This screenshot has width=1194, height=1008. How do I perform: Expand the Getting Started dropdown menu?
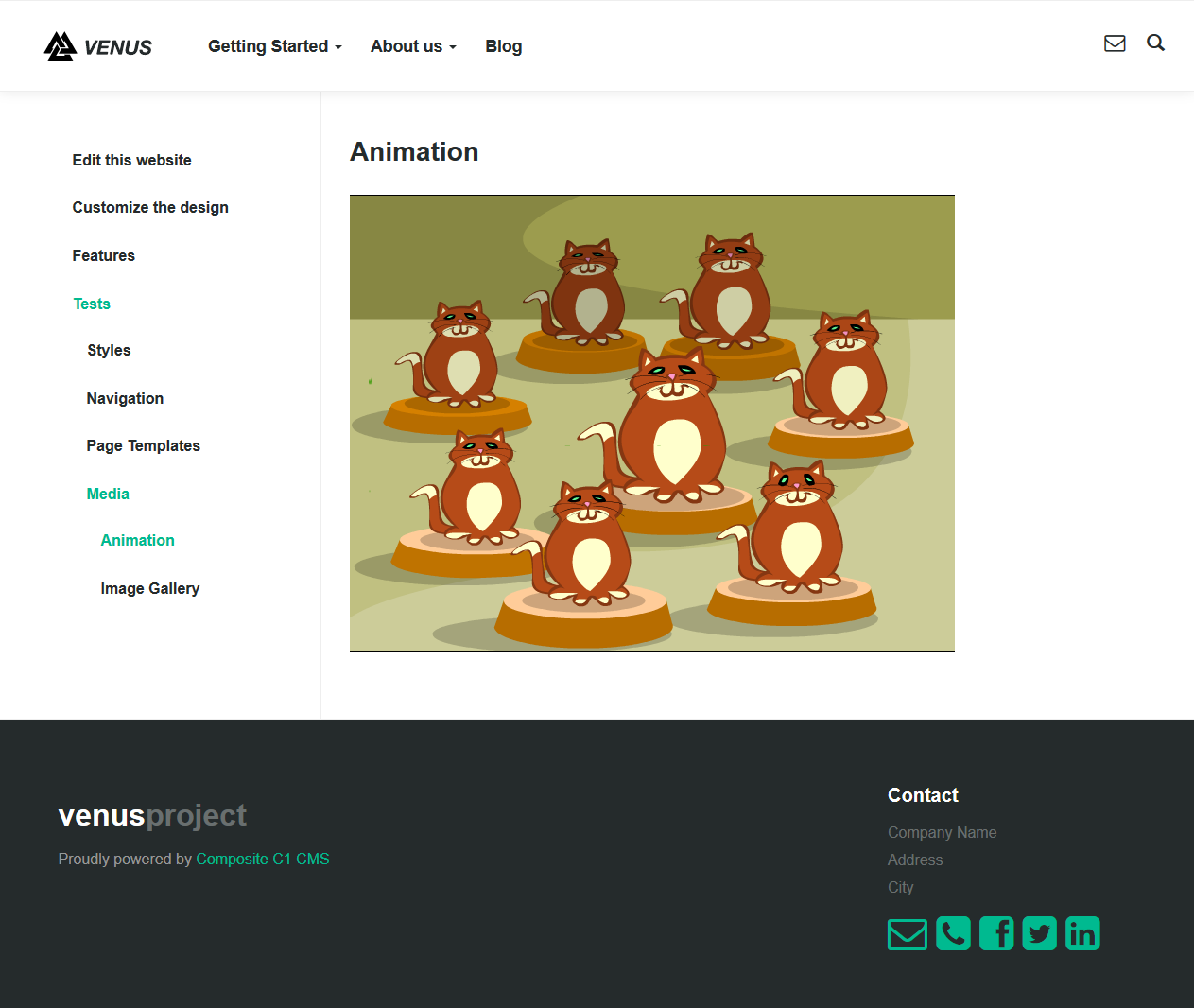click(x=274, y=46)
